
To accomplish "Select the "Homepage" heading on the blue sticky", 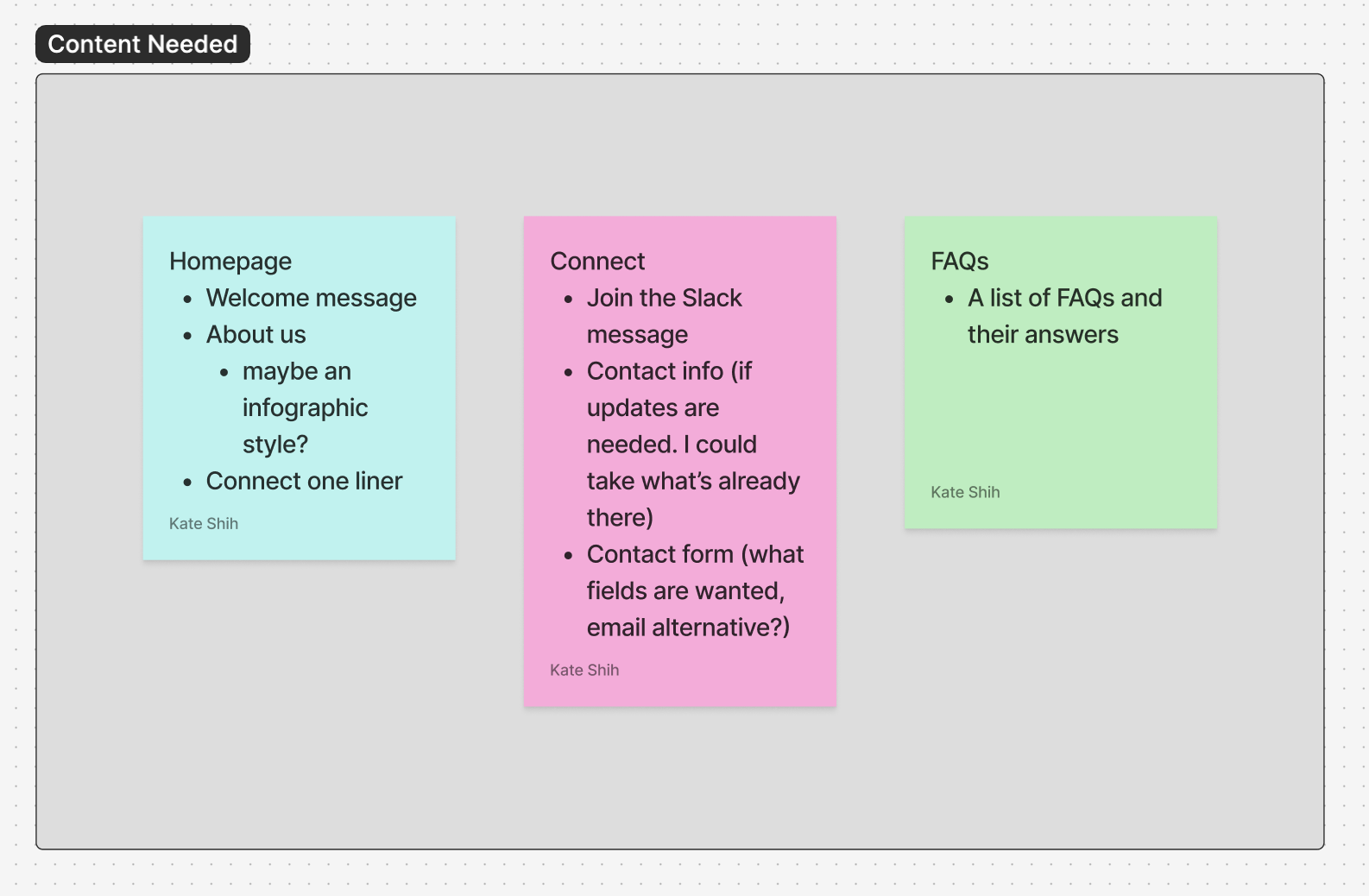I will (x=230, y=261).
